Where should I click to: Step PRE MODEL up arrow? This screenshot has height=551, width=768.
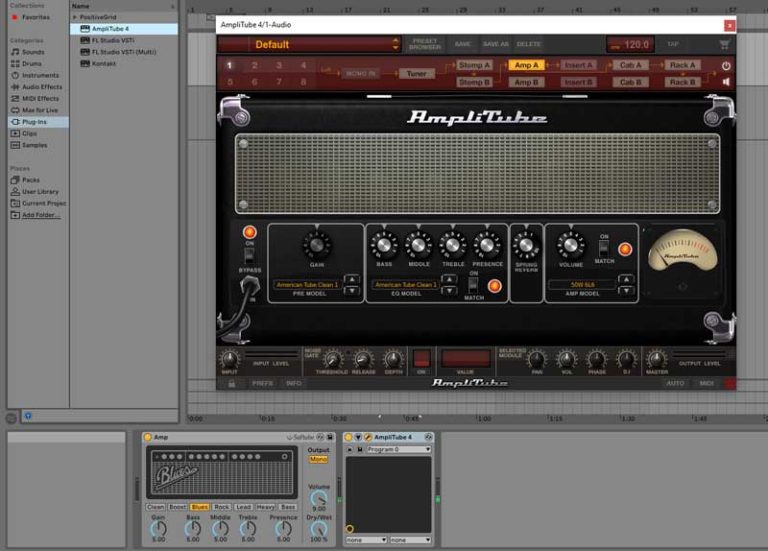click(352, 280)
